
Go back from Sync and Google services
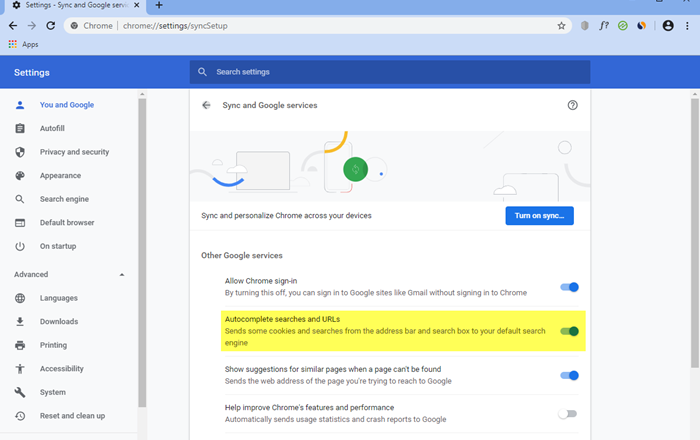pos(206,105)
